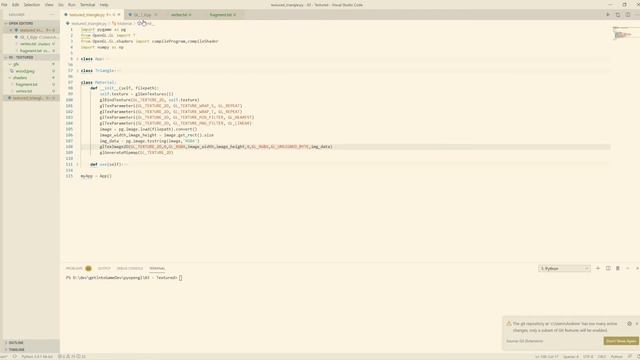Collapse the Open Editors section

coord(31,23)
